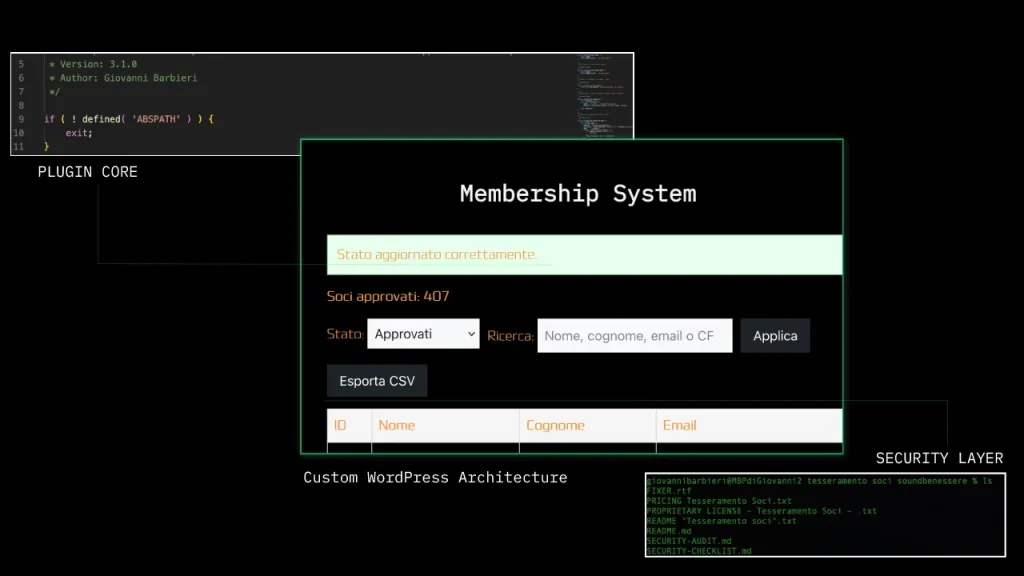Click the 'exit;' code line
This screenshot has width=1024, height=576.
coord(79,133)
